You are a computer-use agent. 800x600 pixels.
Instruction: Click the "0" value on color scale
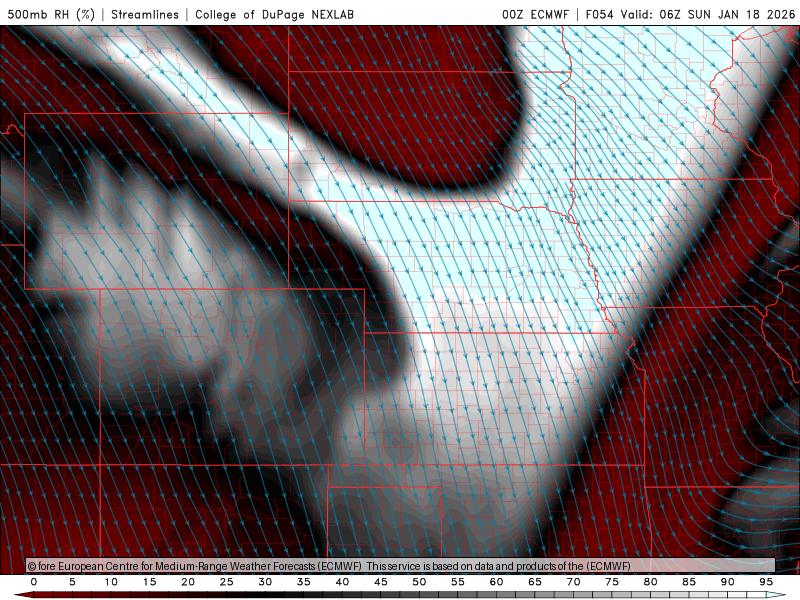(34, 582)
